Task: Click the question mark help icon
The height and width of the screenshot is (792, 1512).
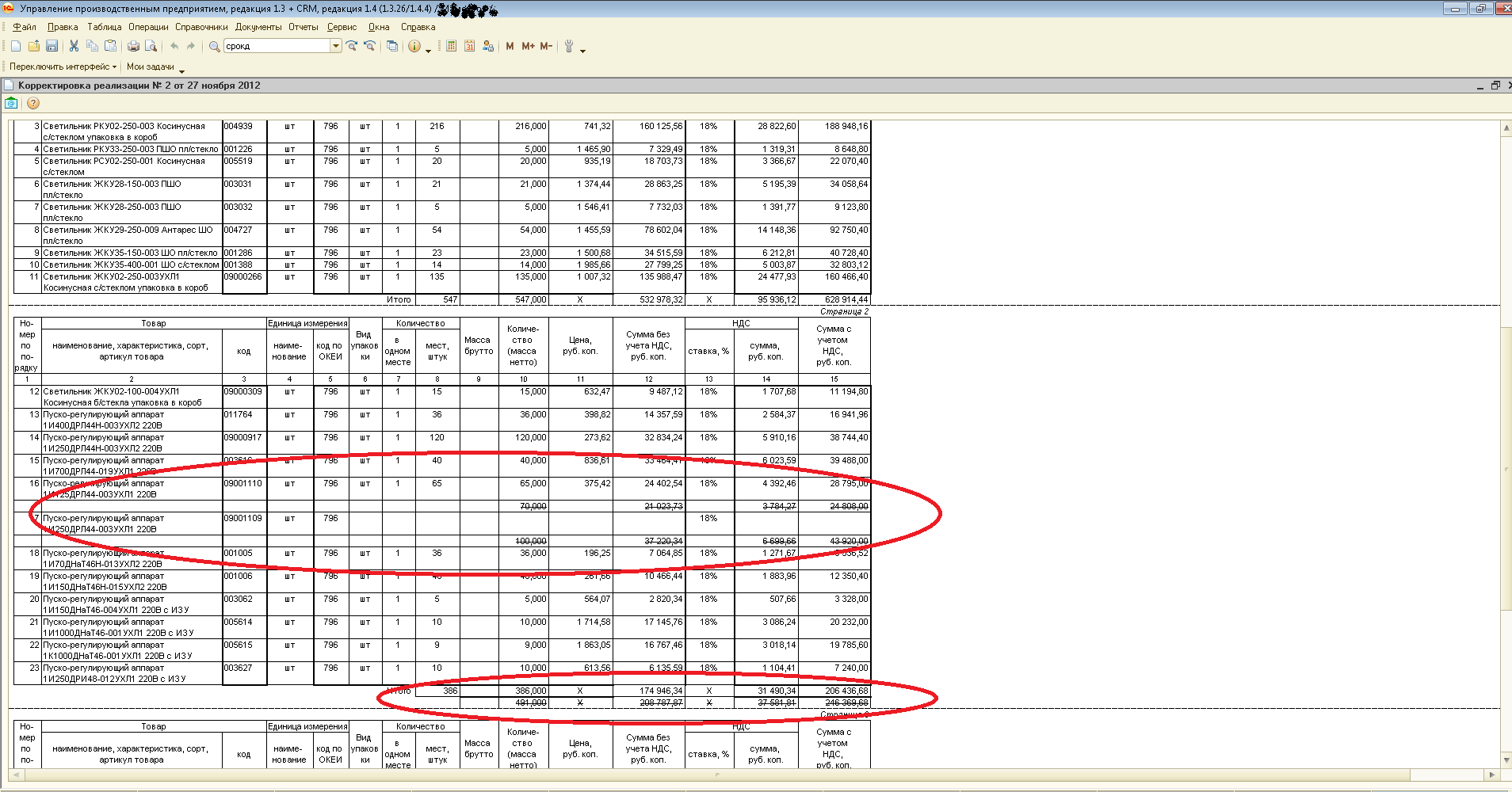Action: [x=33, y=103]
